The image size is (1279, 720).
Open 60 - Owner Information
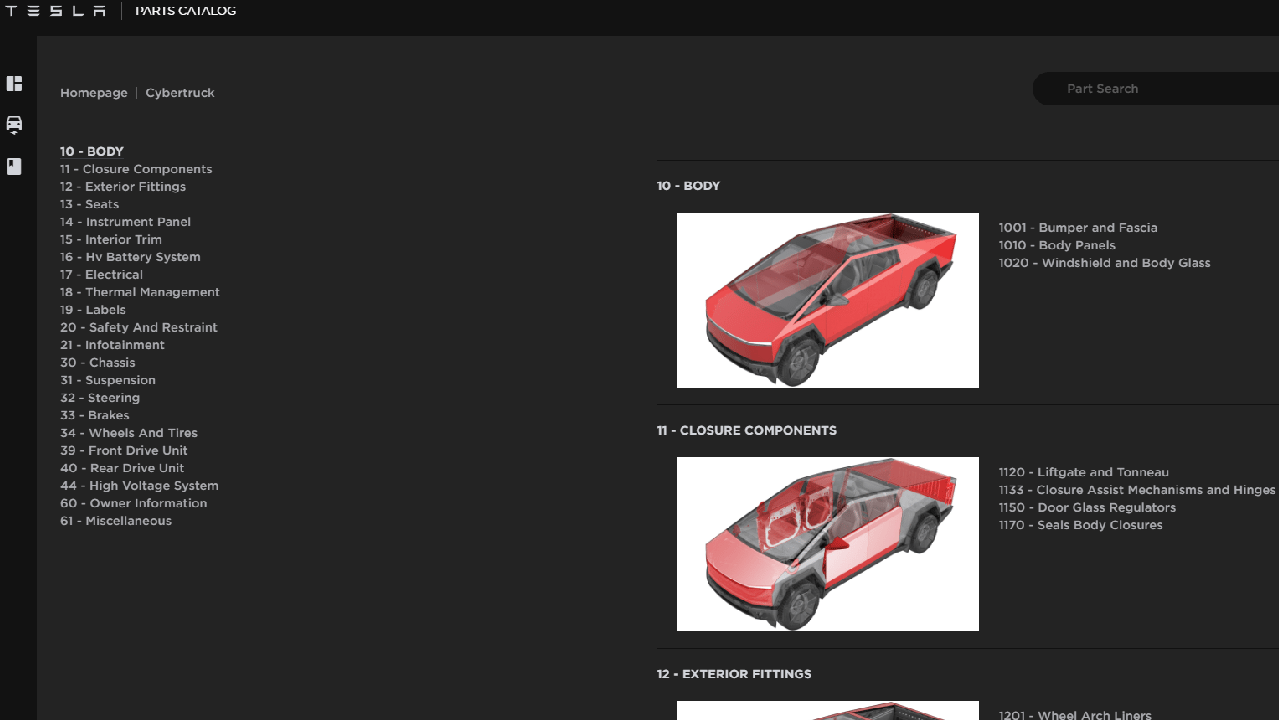(134, 504)
